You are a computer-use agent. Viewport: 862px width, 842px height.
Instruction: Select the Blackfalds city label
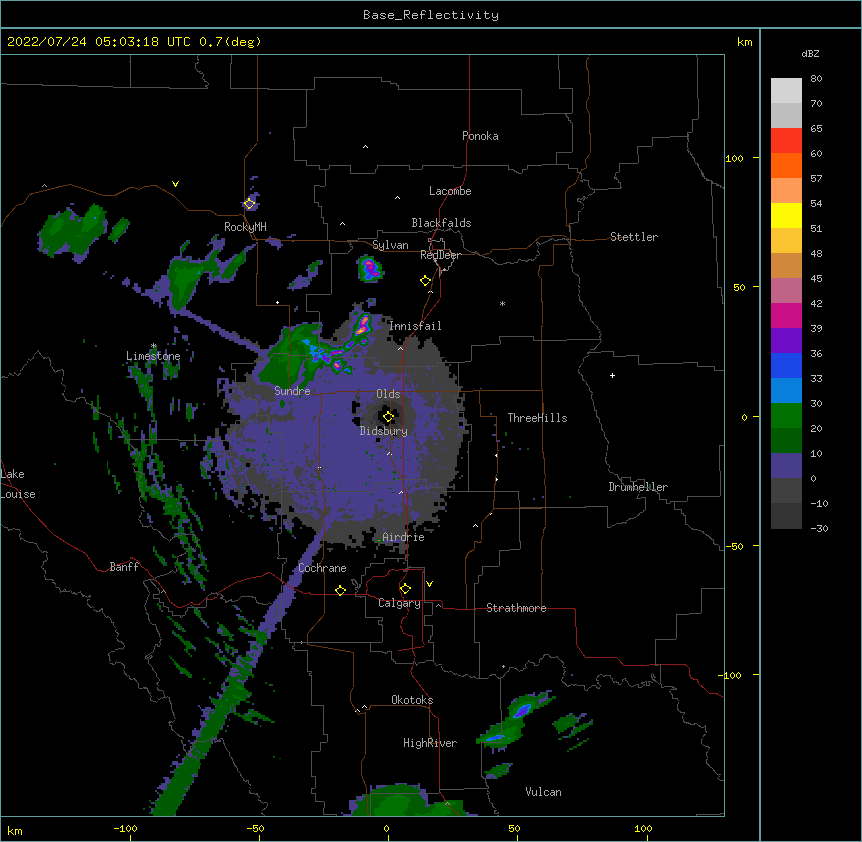pyautogui.click(x=441, y=223)
